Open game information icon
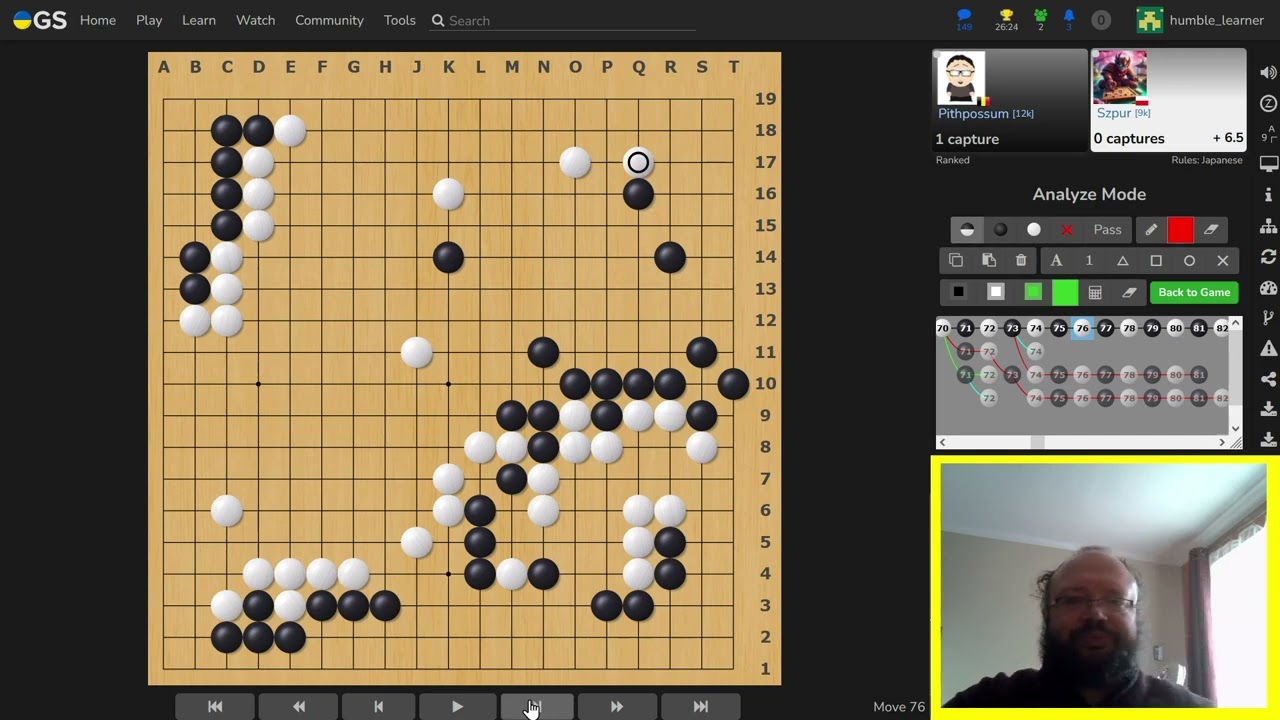Screen dimensions: 1280x720 [1269, 195]
